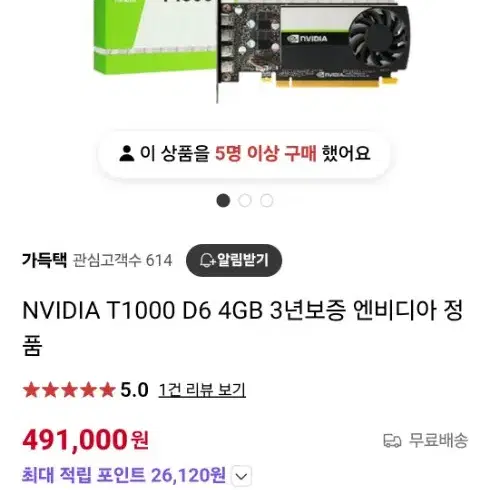Select the first image carousel dot
Screen dimensions: 490x490
223,201
